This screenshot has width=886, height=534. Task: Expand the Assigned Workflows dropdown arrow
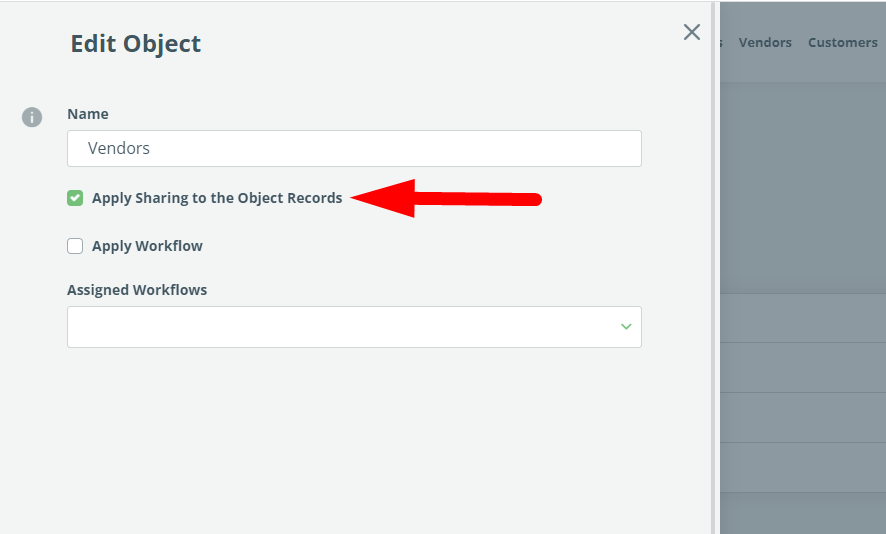pos(626,327)
